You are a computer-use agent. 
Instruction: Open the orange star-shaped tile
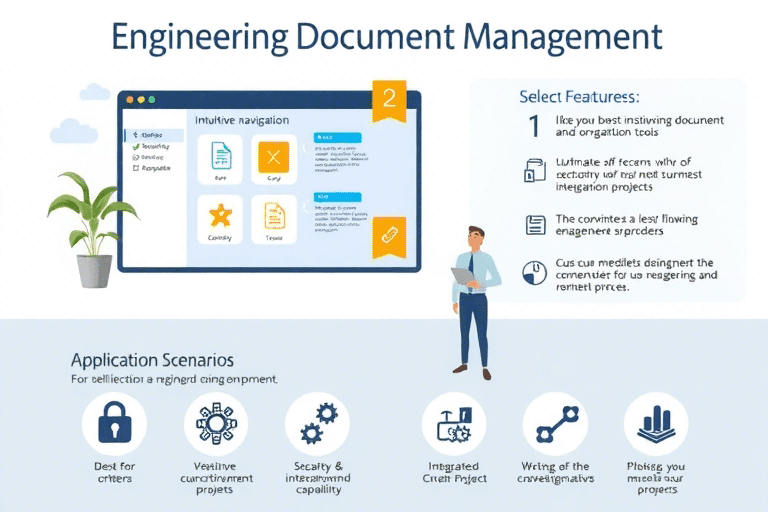[220, 216]
